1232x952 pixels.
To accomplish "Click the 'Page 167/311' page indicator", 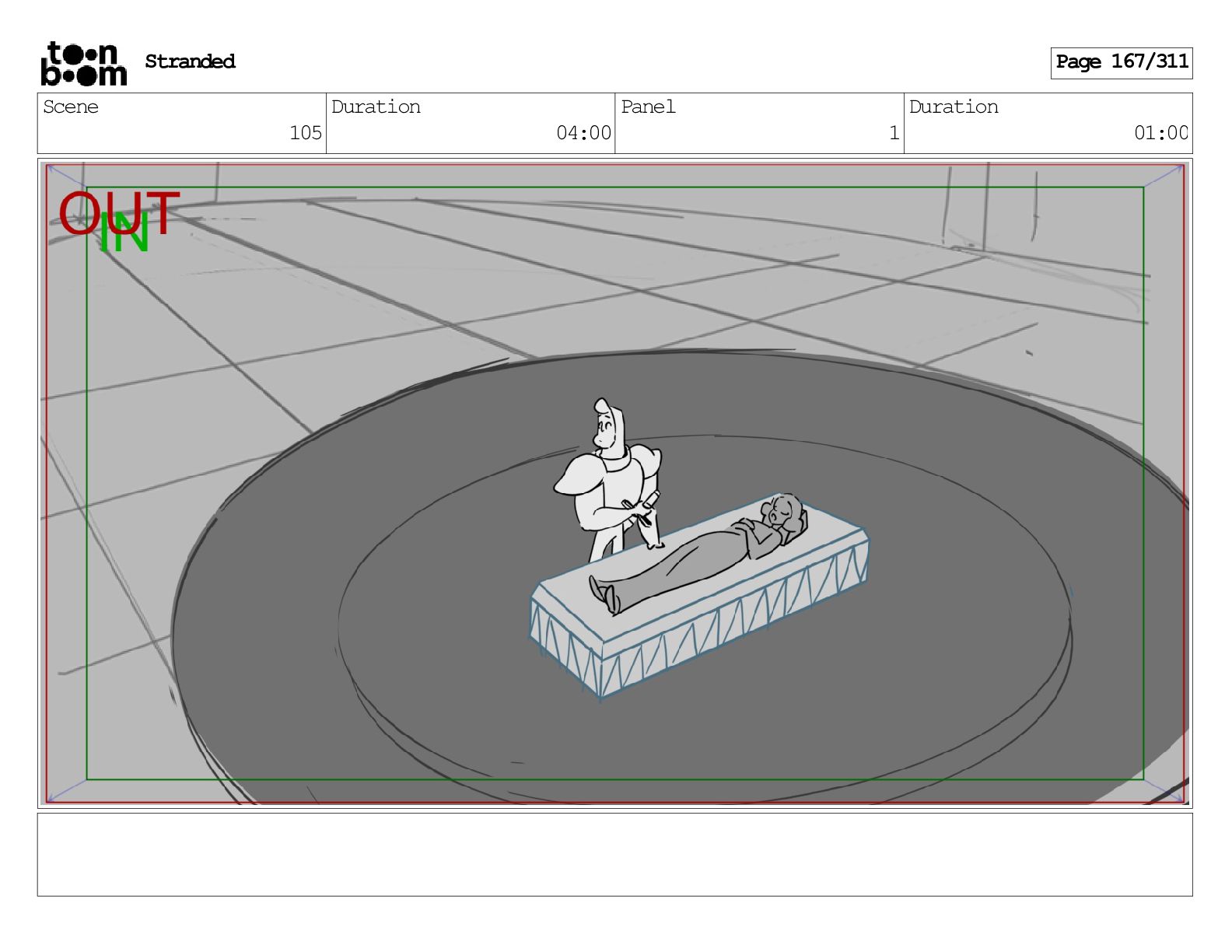I will (x=1122, y=62).
